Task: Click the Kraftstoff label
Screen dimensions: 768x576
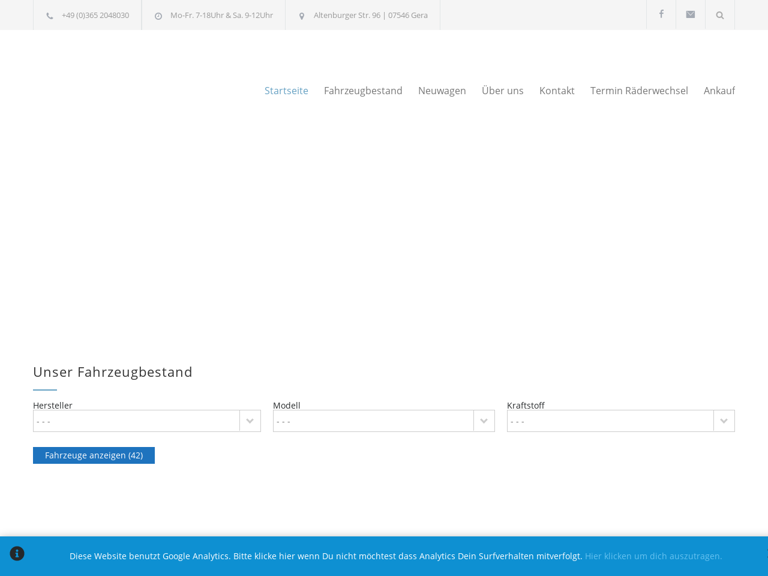Action: point(526,405)
